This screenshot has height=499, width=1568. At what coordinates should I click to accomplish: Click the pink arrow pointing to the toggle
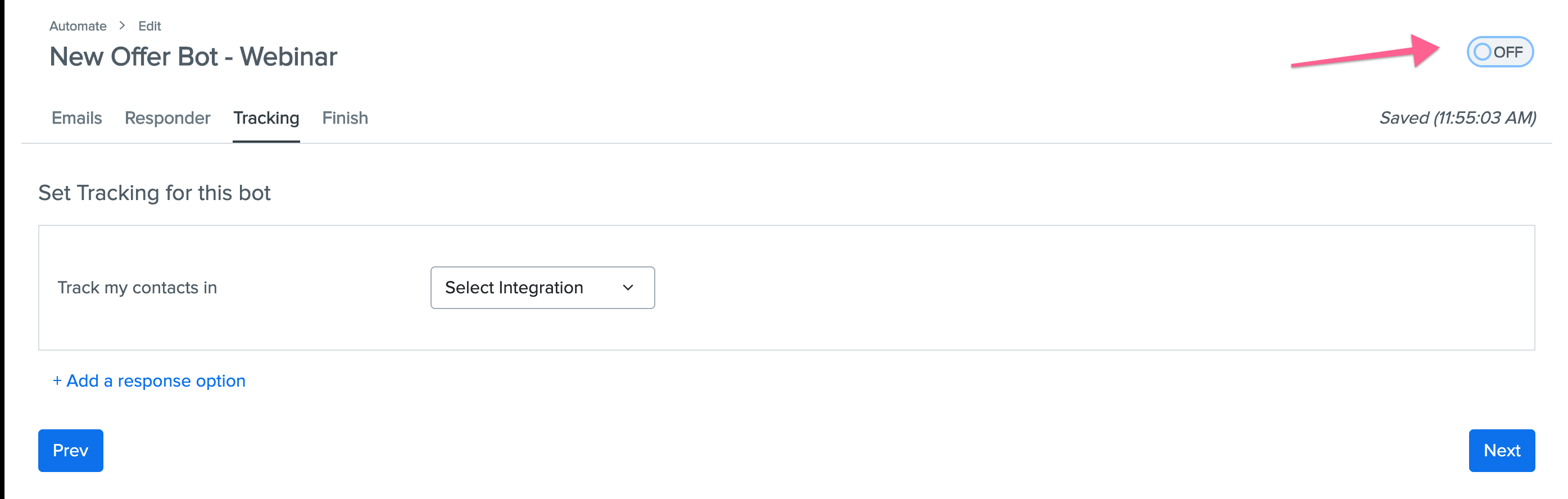(1365, 51)
